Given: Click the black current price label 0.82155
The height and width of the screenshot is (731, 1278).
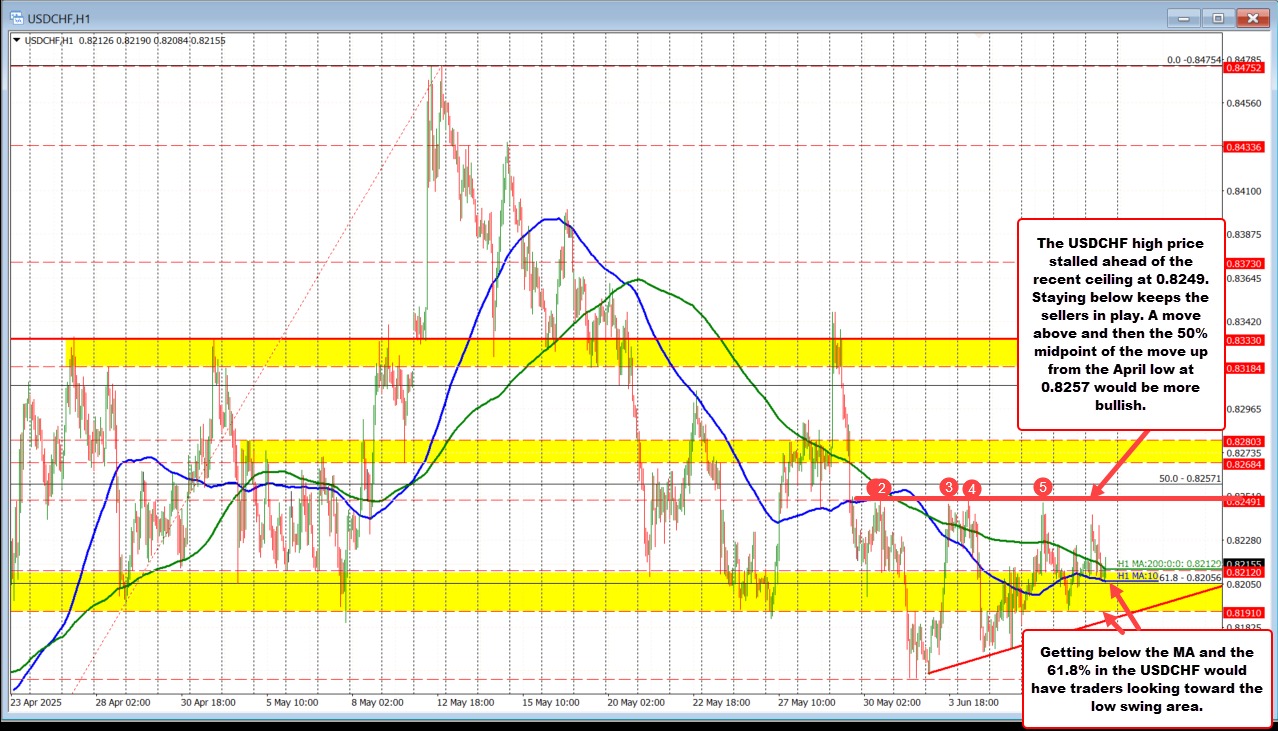Looking at the screenshot, I should 1244,564.
